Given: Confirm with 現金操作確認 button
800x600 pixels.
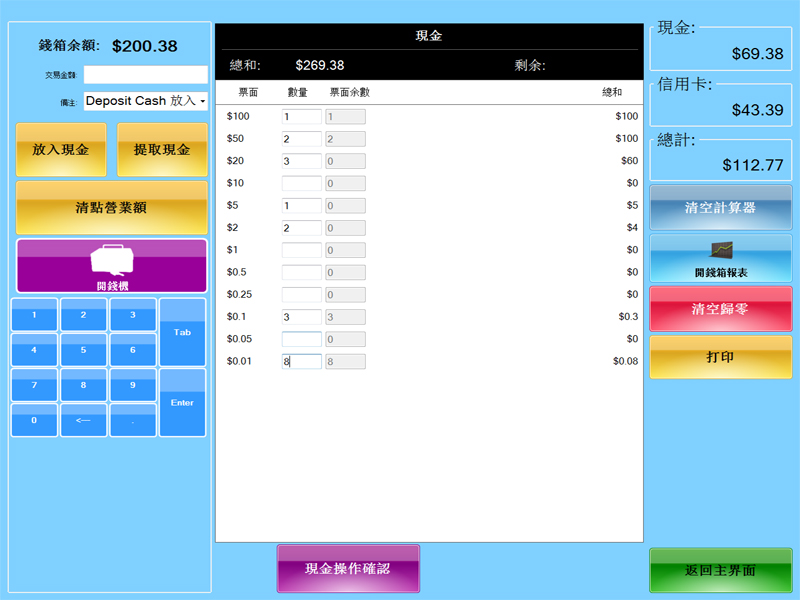Looking at the screenshot, I should pyautogui.click(x=348, y=568).
